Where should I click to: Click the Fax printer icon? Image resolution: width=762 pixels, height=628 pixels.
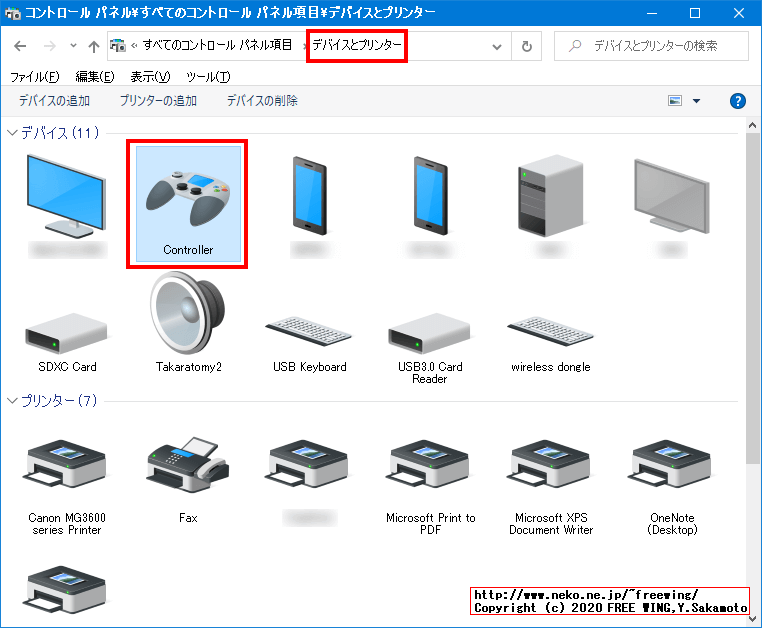click(x=188, y=466)
